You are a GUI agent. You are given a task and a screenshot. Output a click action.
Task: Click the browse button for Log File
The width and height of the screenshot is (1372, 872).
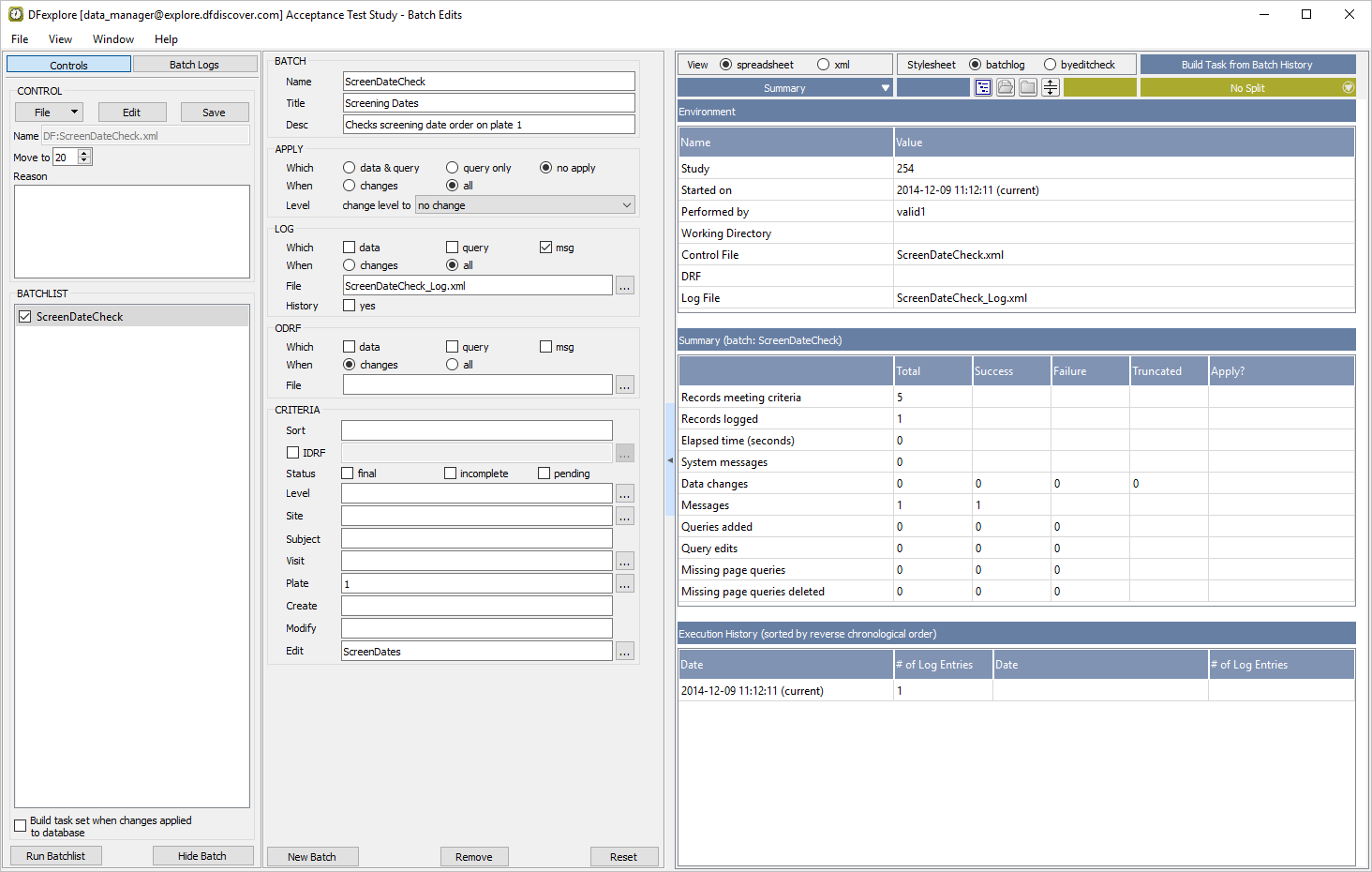(x=625, y=286)
